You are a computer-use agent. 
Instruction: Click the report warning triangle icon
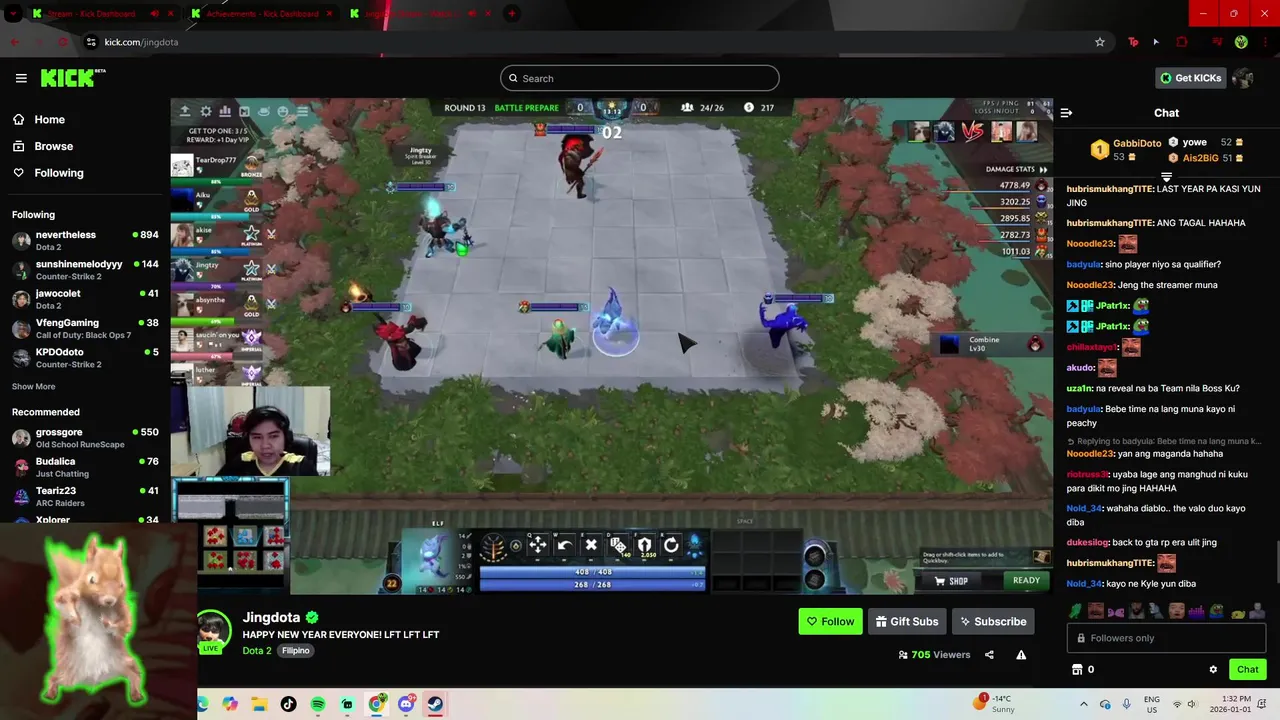pyautogui.click(x=1021, y=655)
